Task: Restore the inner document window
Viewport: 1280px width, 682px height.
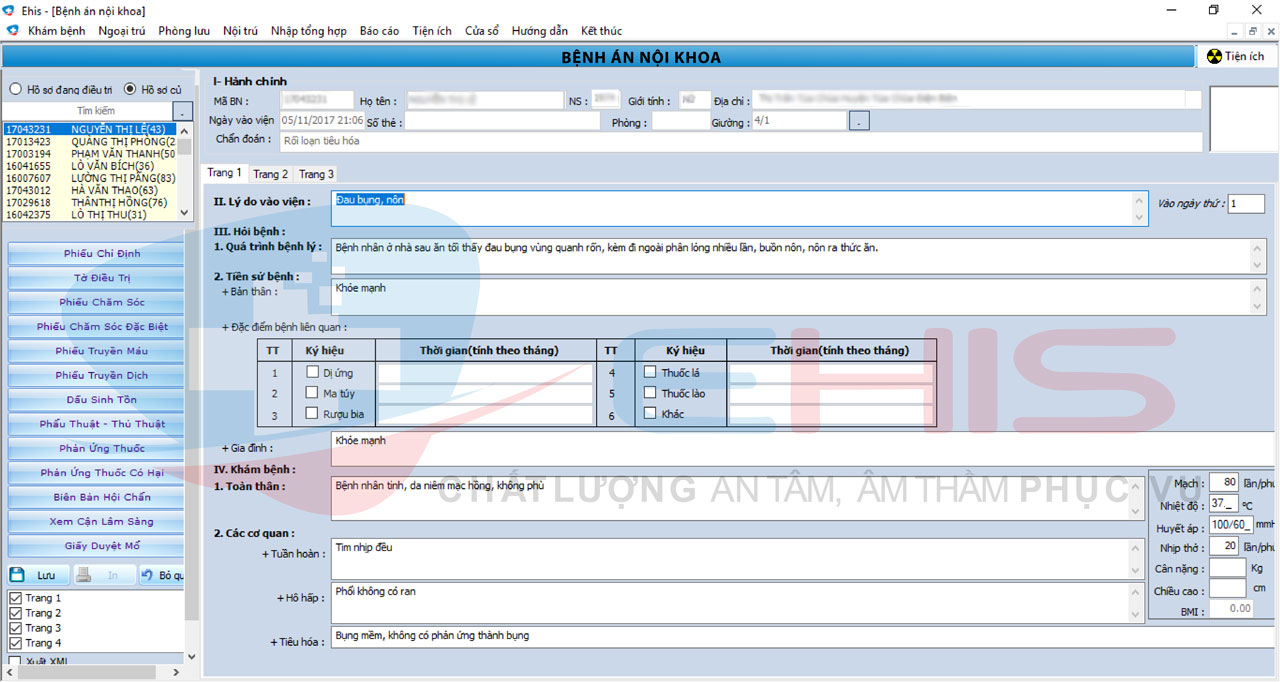Action: (x=1252, y=31)
